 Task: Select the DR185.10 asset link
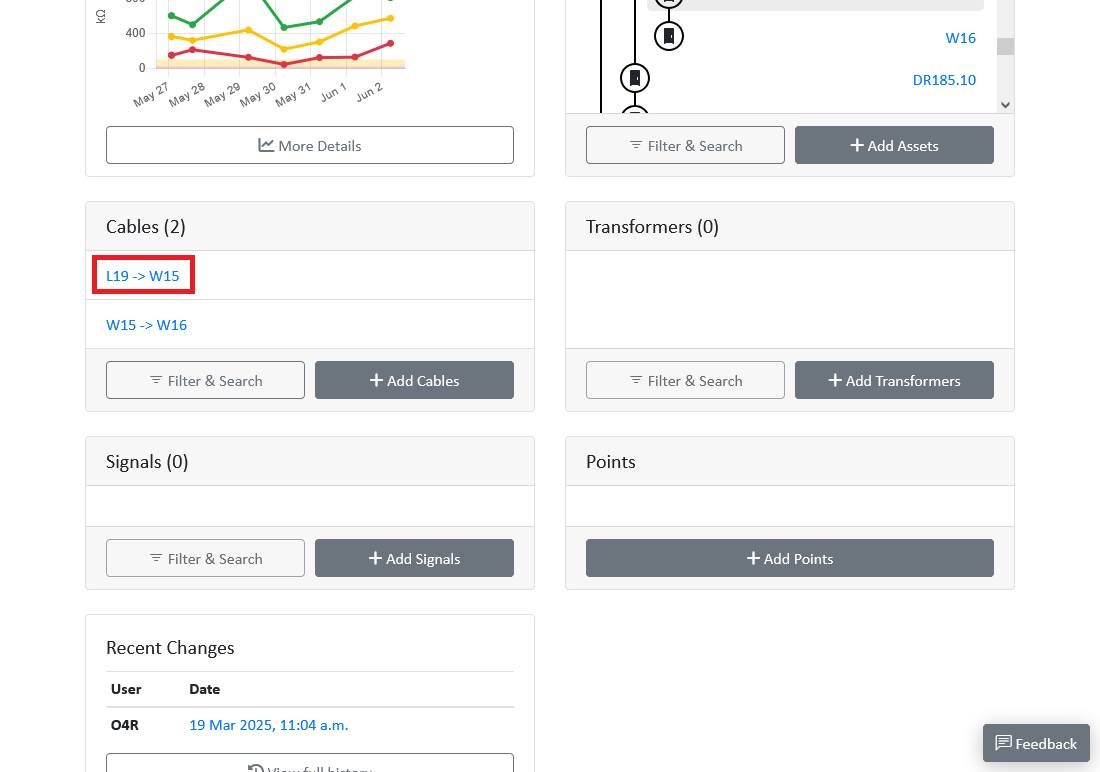click(x=944, y=80)
